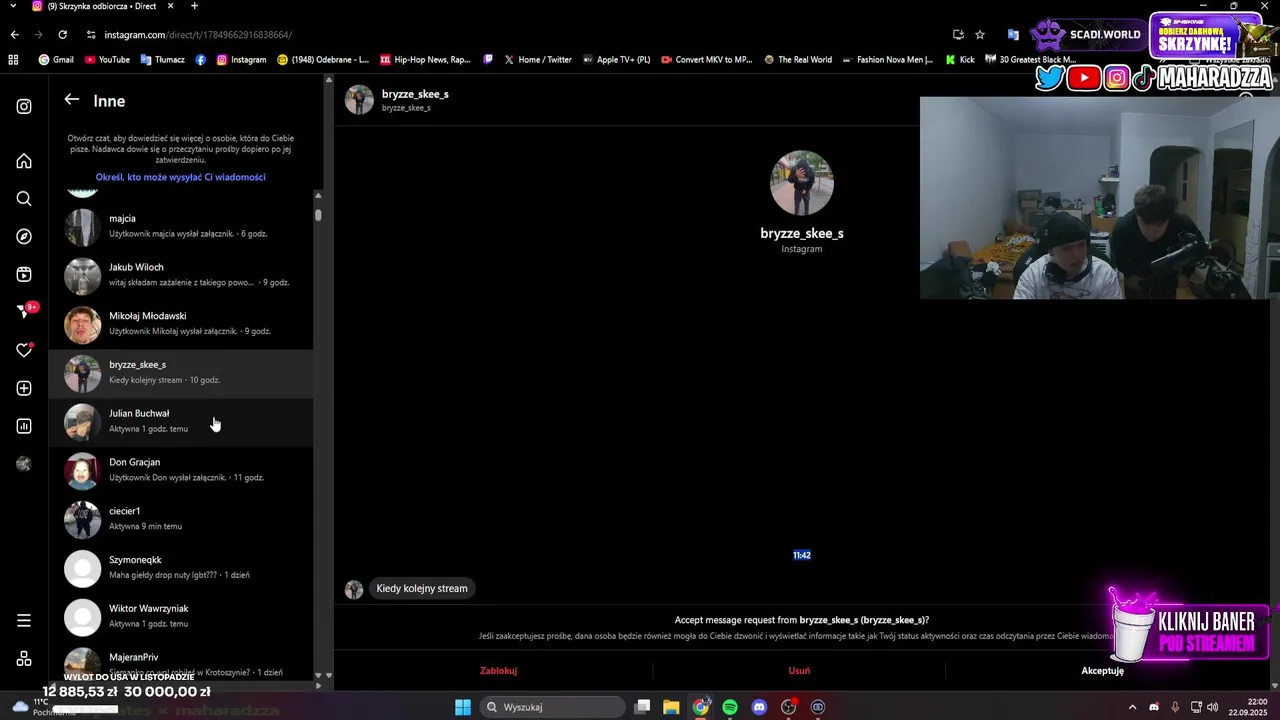Show hidden tray icons chevron
Screen dimensions: 1280x720
click(1132, 707)
